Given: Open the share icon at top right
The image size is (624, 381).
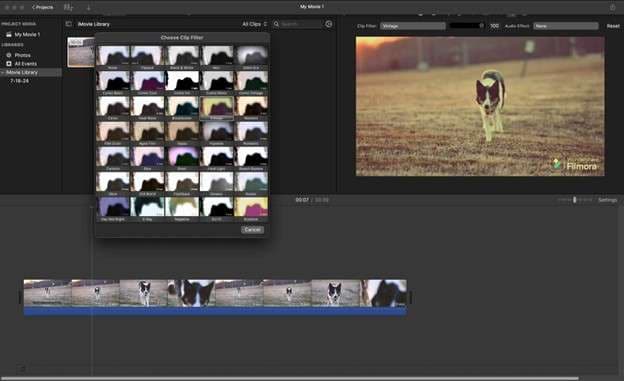Looking at the screenshot, I should (612, 7).
